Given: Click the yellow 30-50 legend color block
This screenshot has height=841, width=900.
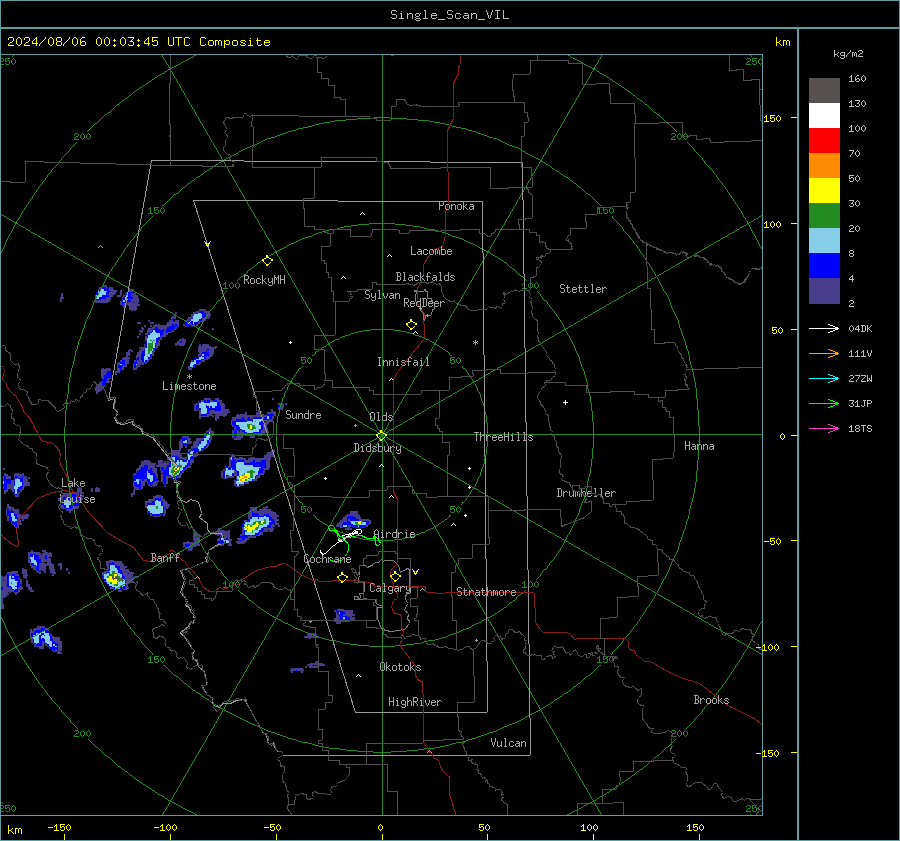Looking at the screenshot, I should (824, 191).
